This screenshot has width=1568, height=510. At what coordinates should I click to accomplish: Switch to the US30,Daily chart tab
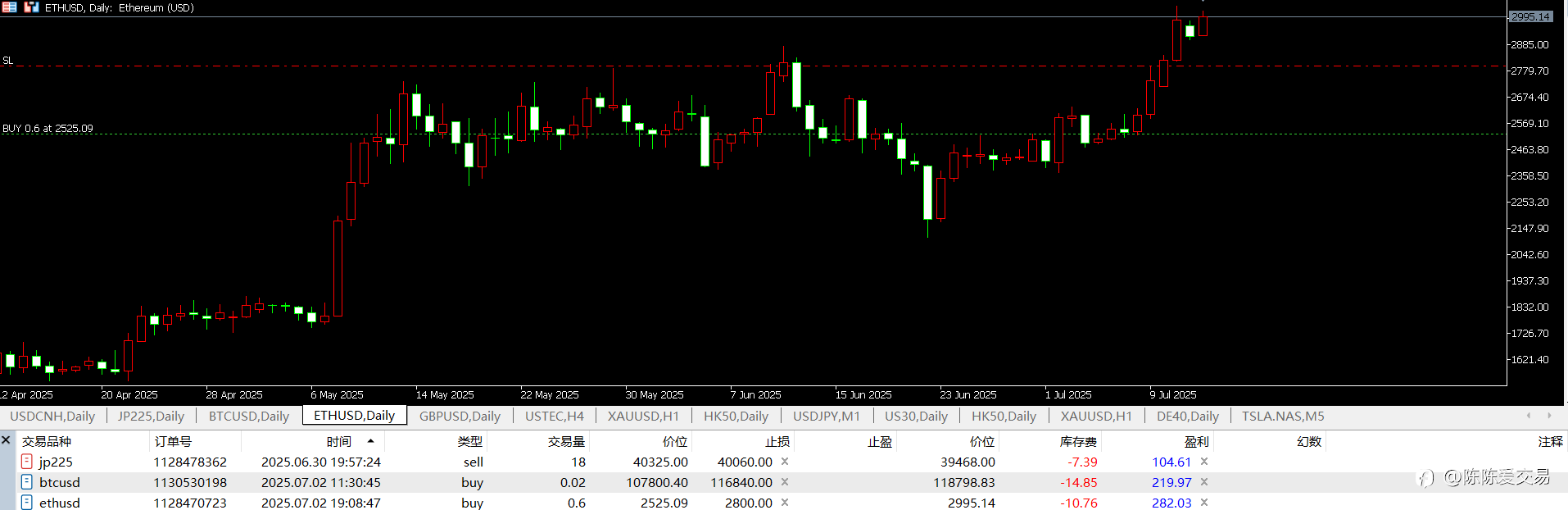pos(916,416)
